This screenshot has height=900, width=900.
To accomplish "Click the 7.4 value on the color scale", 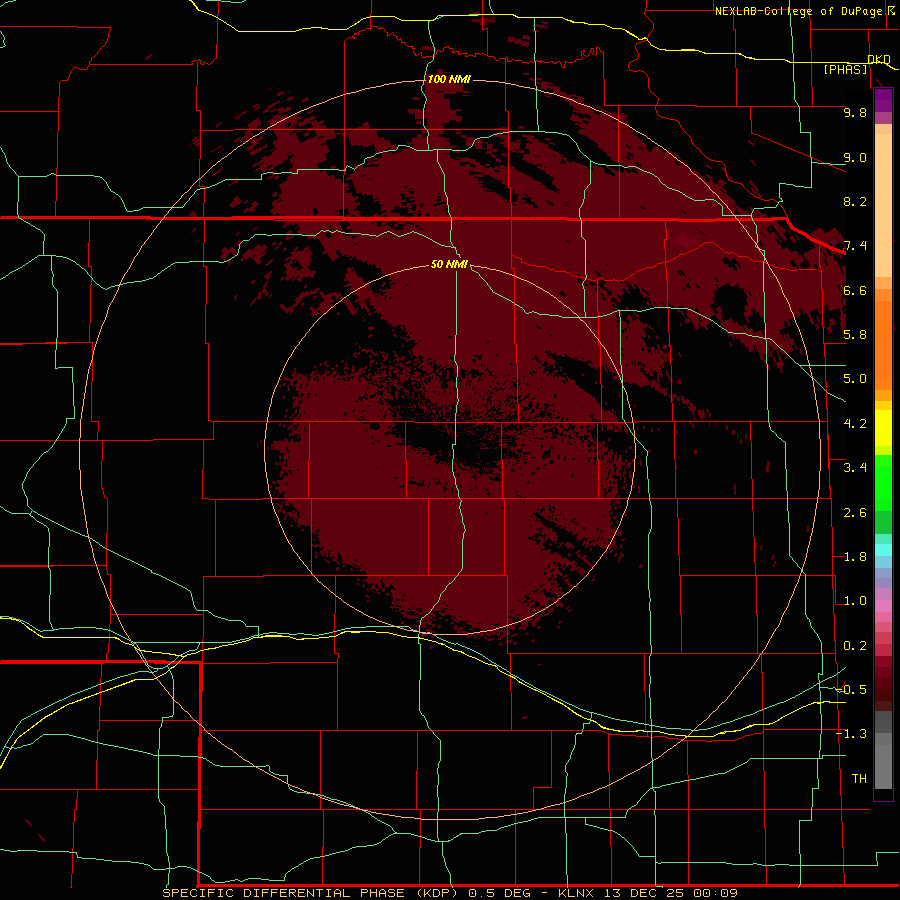I will (855, 246).
